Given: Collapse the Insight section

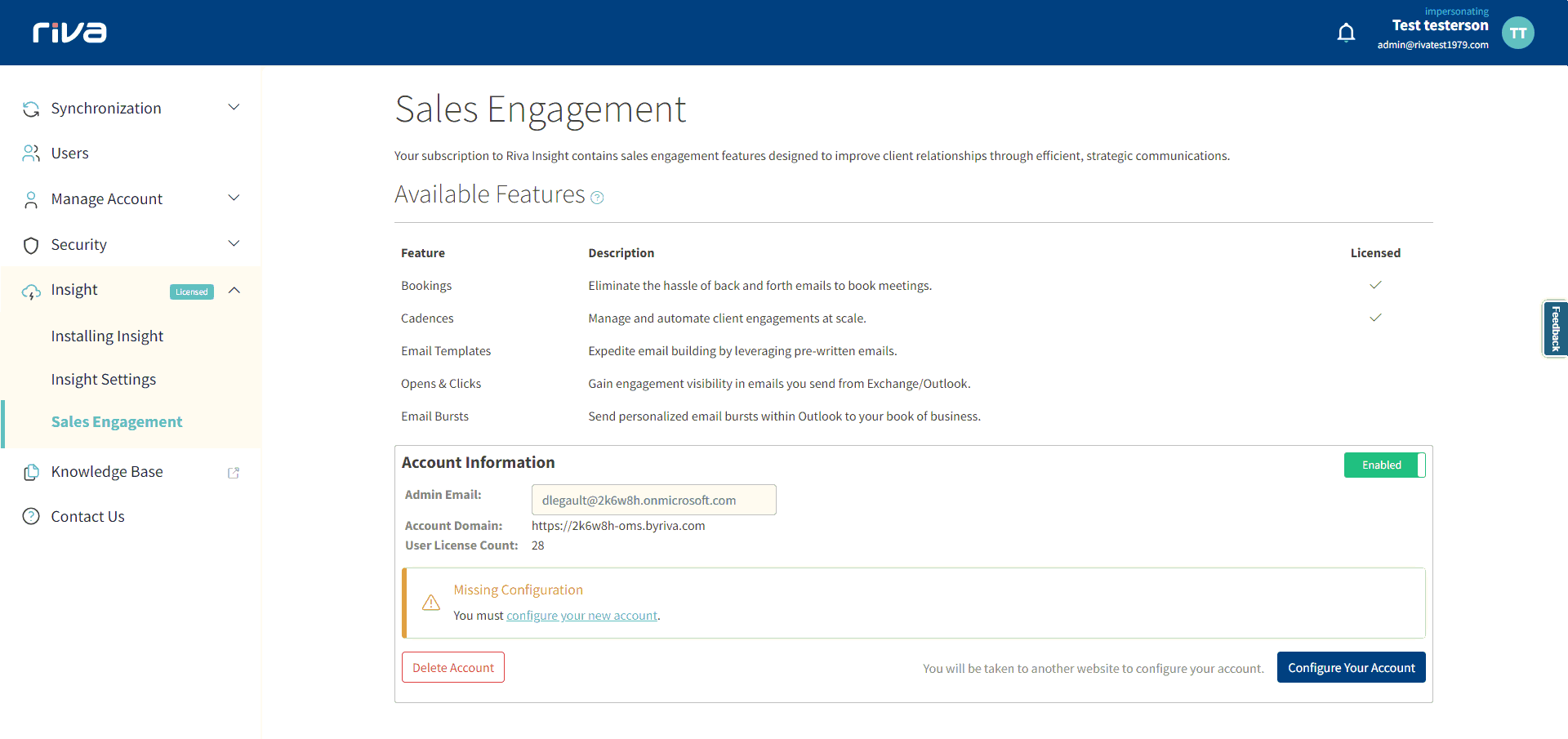Looking at the screenshot, I should [234, 290].
